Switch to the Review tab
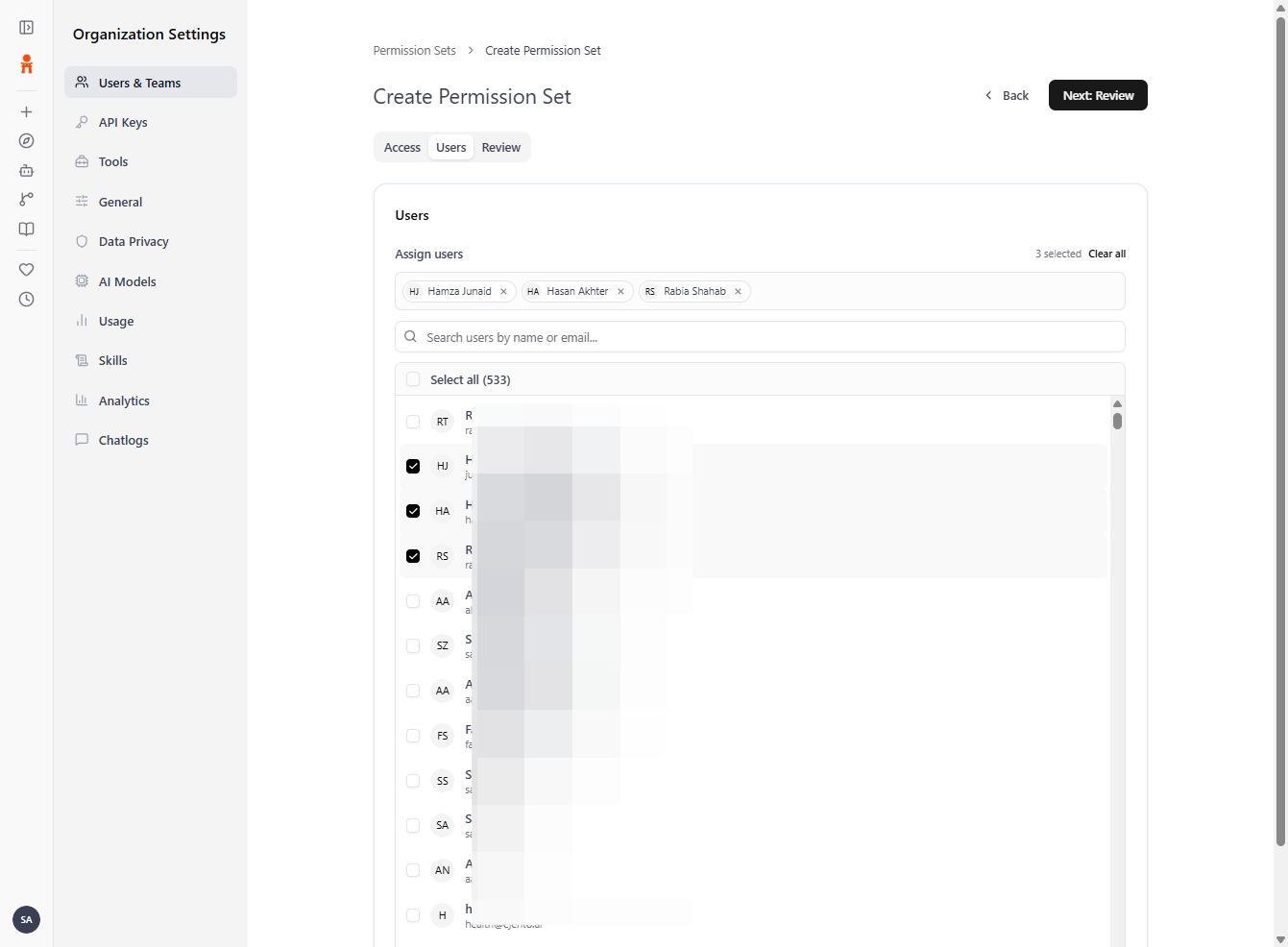The width and height of the screenshot is (1288, 947). pyautogui.click(x=501, y=147)
